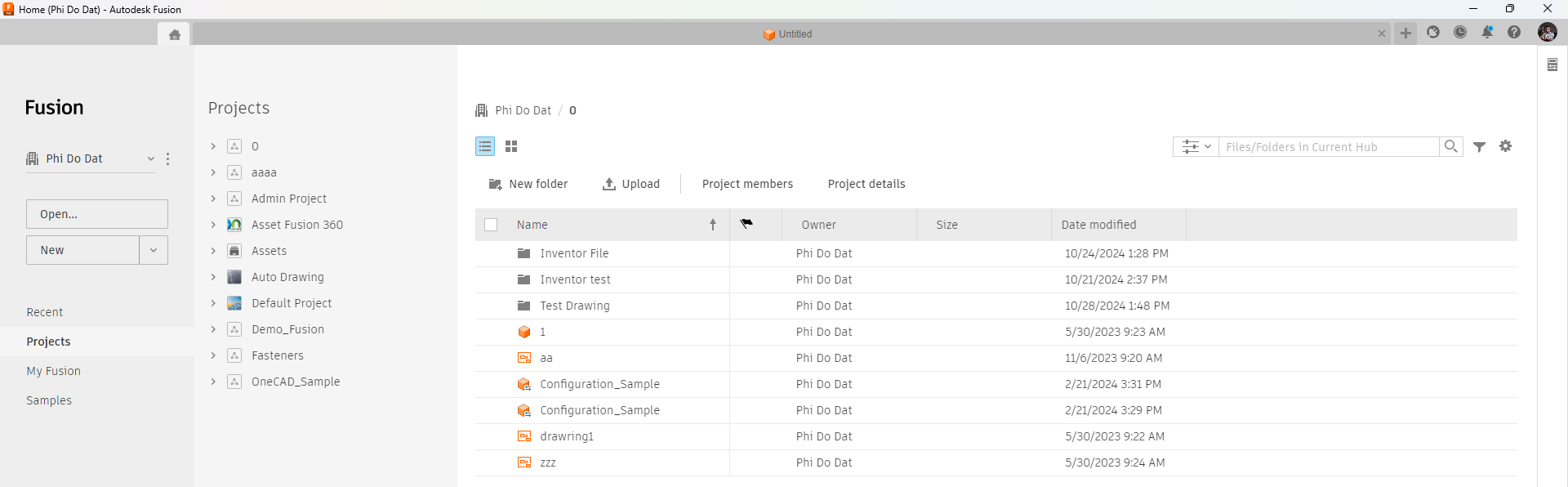The width and height of the screenshot is (1568, 487).
Task: Click the Auto Drawing project thumbnail icon
Action: point(234,277)
